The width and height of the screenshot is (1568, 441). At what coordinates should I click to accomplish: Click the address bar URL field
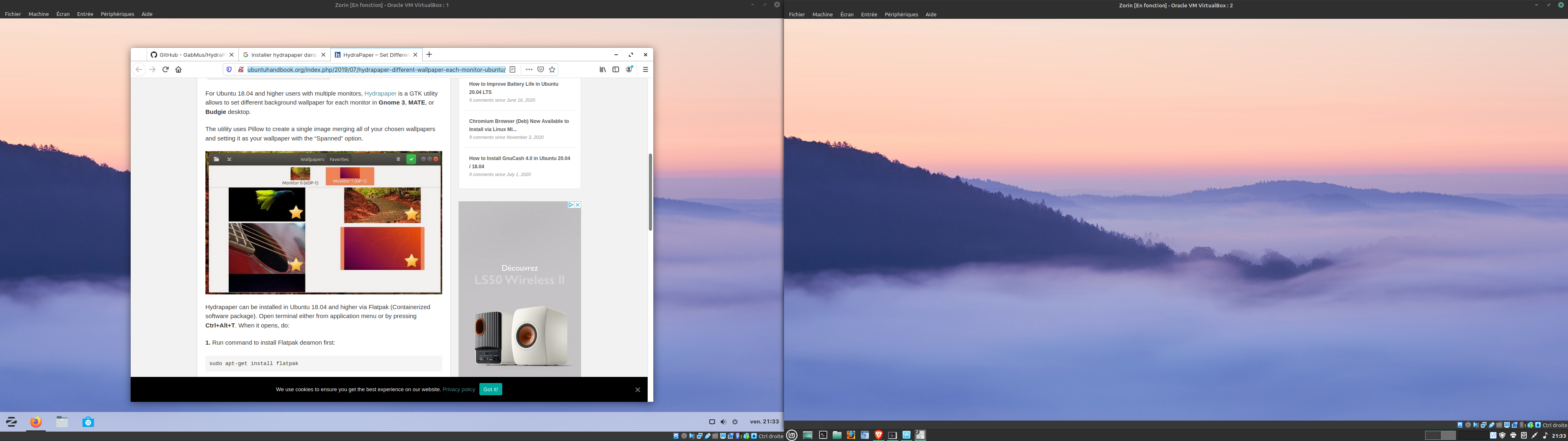[x=376, y=69]
